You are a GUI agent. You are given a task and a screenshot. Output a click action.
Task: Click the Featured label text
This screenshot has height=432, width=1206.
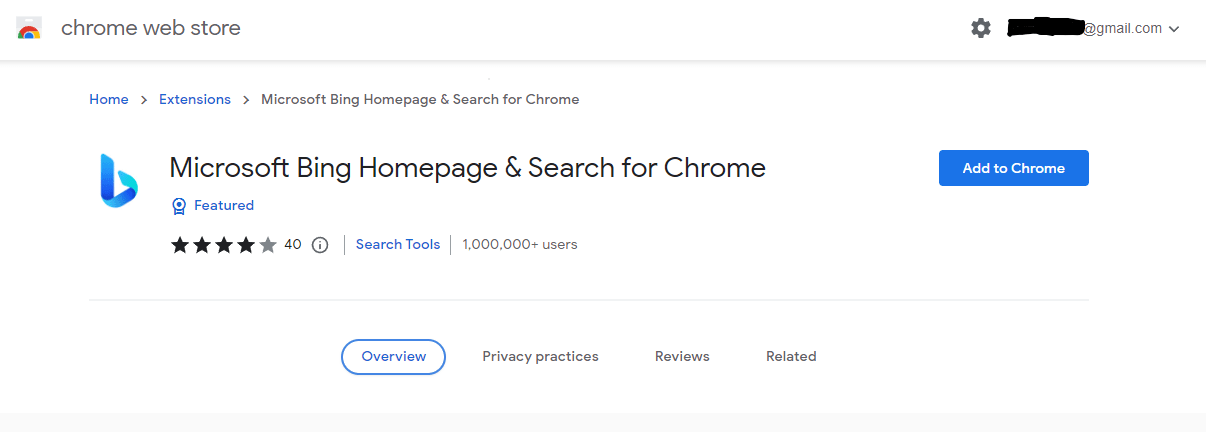pyautogui.click(x=224, y=206)
